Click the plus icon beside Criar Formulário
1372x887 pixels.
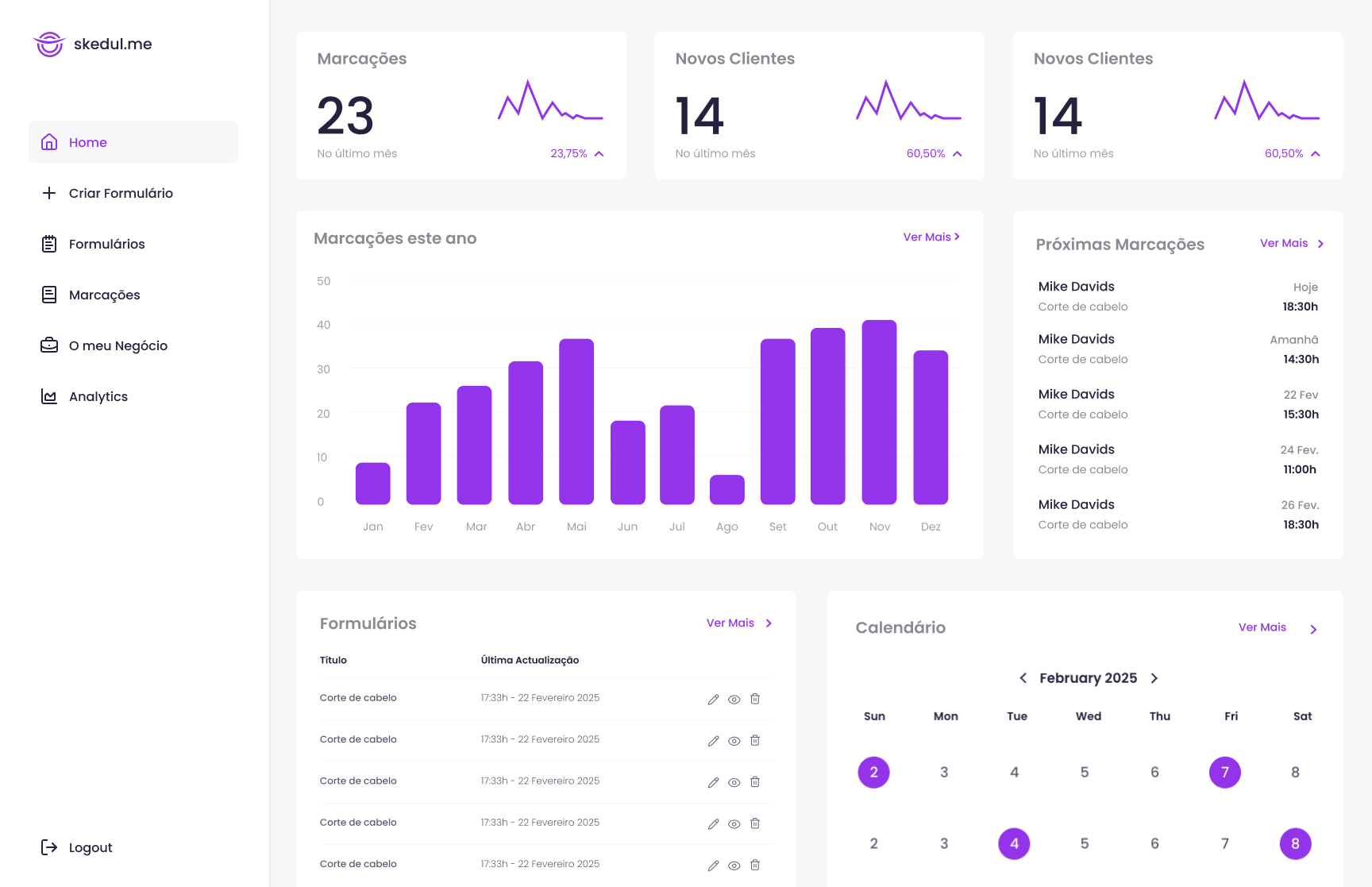click(x=49, y=193)
